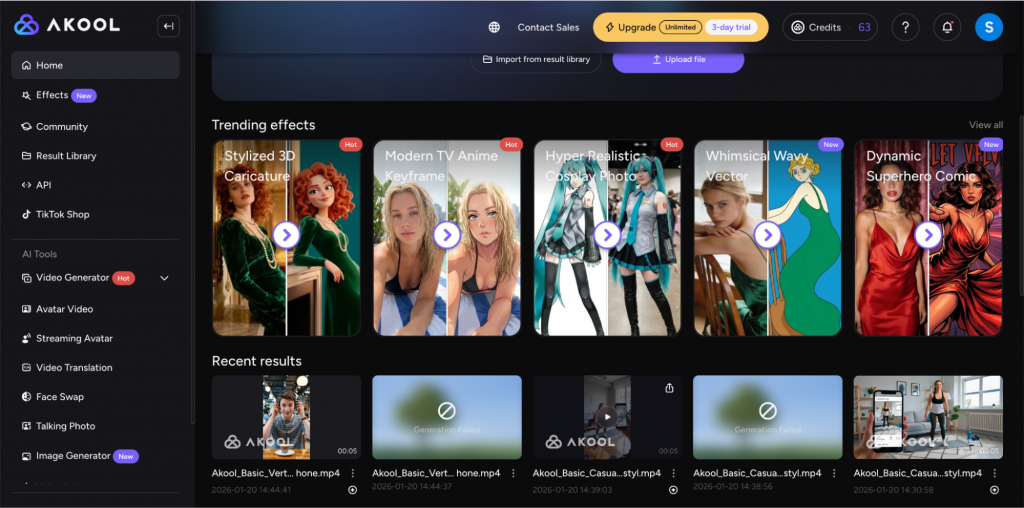Collapse the sidebar with the arrow icon
Image resolution: width=1024 pixels, height=508 pixels.
[168, 26]
